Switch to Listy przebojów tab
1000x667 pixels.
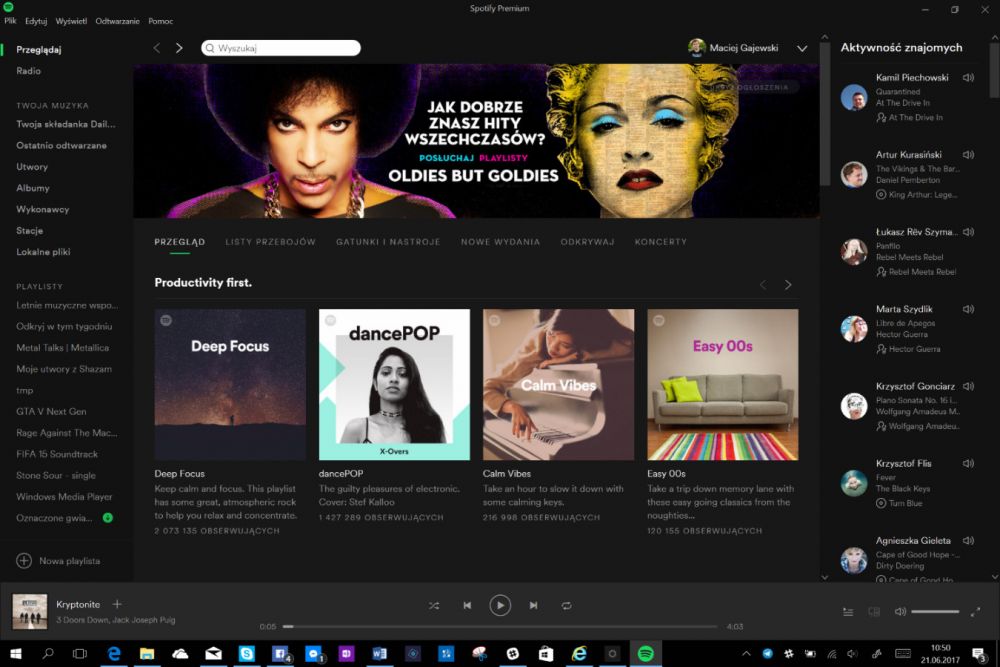click(270, 242)
